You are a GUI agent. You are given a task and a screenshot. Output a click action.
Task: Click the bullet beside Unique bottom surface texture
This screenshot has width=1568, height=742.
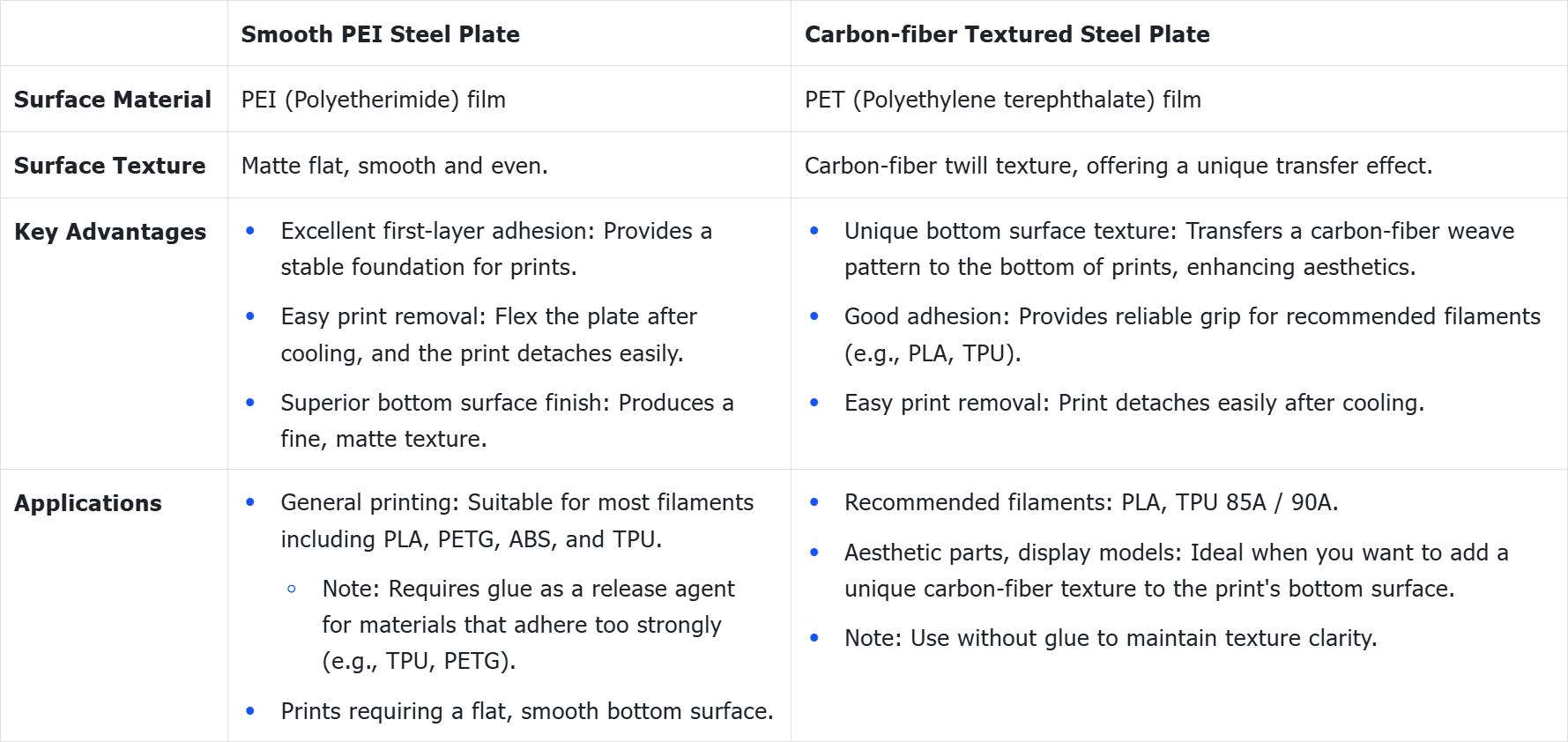coord(814,231)
